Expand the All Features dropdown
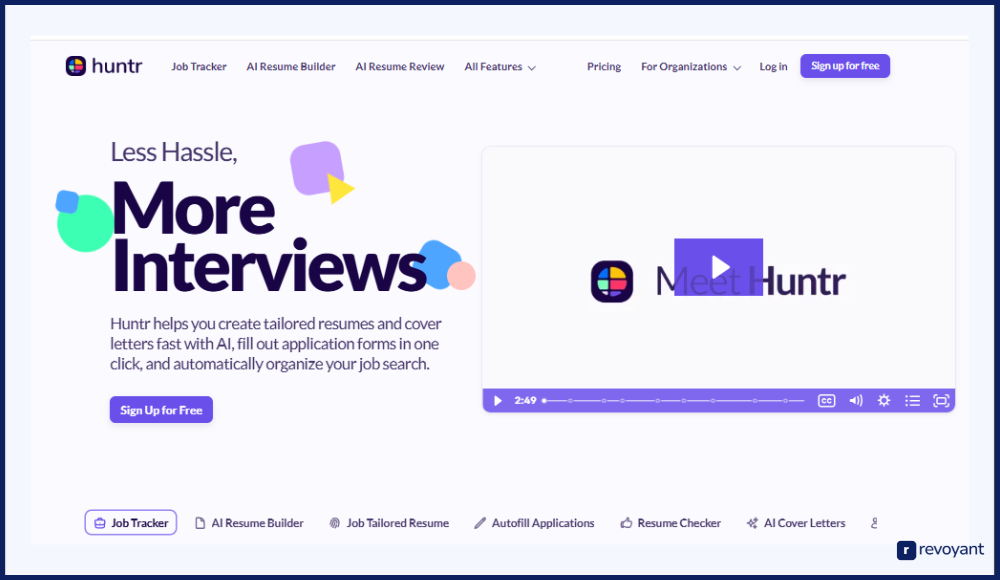Screen dimensions: 1000x580 (x=500, y=66)
